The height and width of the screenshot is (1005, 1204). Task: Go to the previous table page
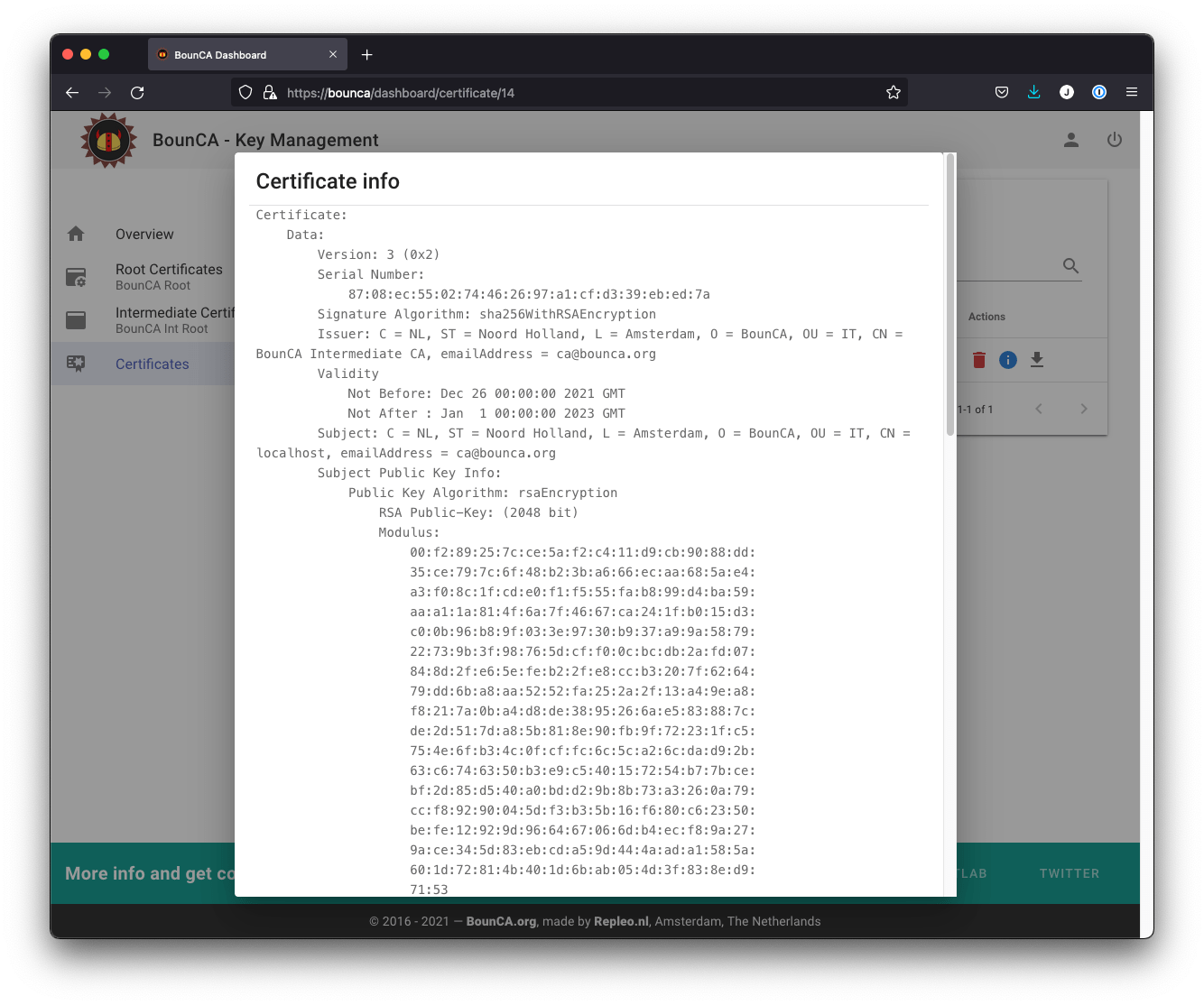click(1039, 409)
